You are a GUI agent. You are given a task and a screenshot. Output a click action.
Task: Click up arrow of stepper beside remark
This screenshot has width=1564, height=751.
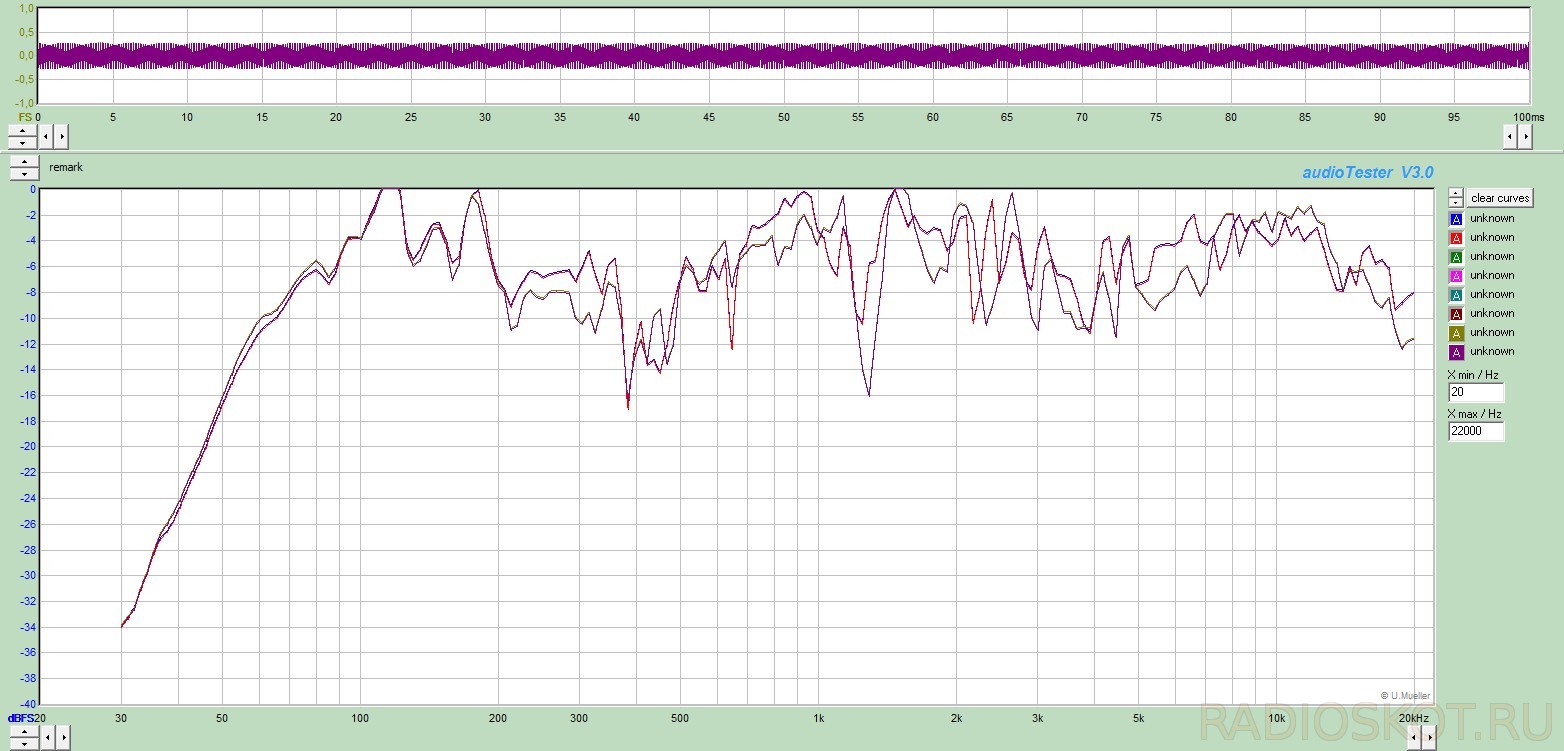pyautogui.click(x=24, y=161)
